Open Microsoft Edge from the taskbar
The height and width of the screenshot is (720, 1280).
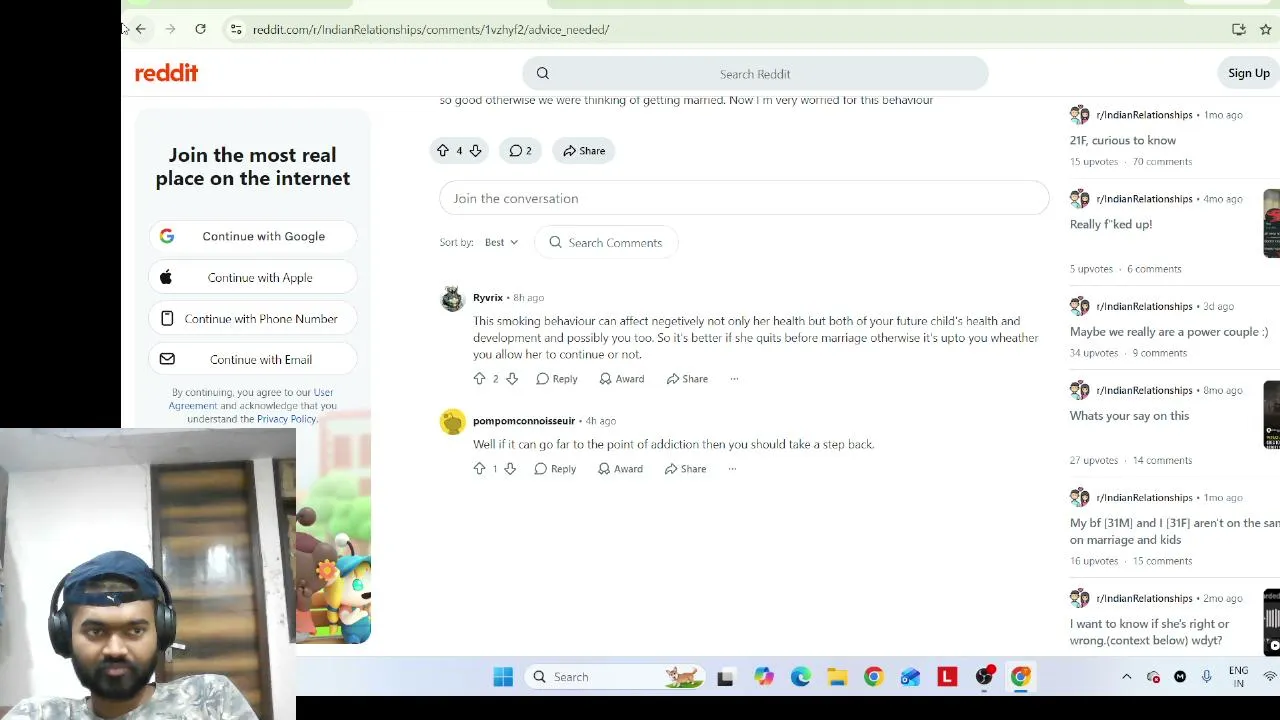pyautogui.click(x=801, y=677)
